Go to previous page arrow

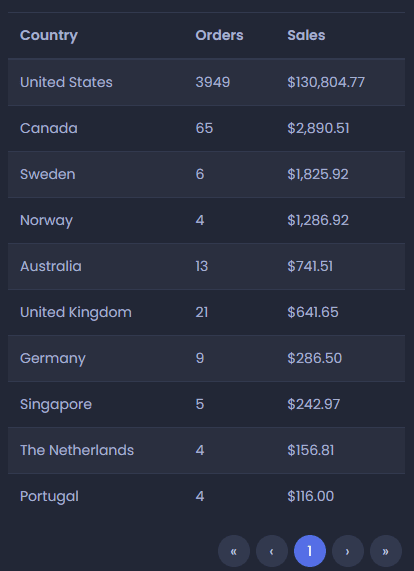pyautogui.click(x=272, y=551)
